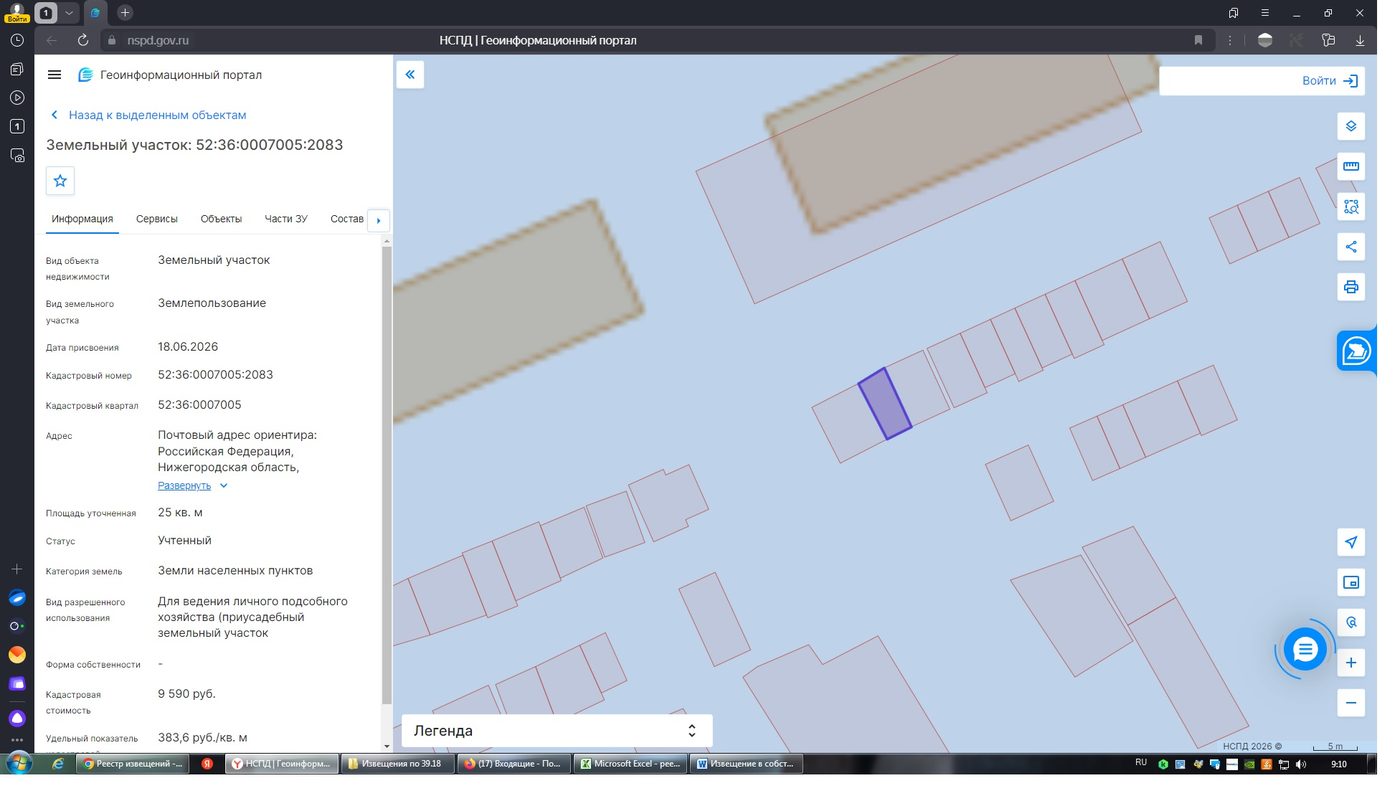The height and width of the screenshot is (806, 1400).
Task: Click the my-location arrow icon
Action: pyautogui.click(x=1351, y=542)
